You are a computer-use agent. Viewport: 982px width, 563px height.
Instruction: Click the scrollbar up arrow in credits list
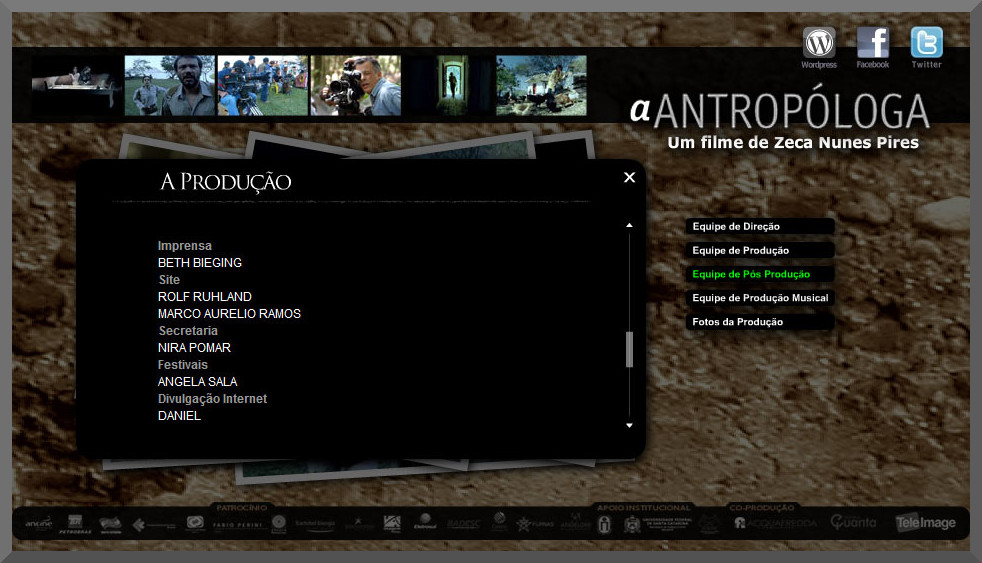tap(629, 225)
